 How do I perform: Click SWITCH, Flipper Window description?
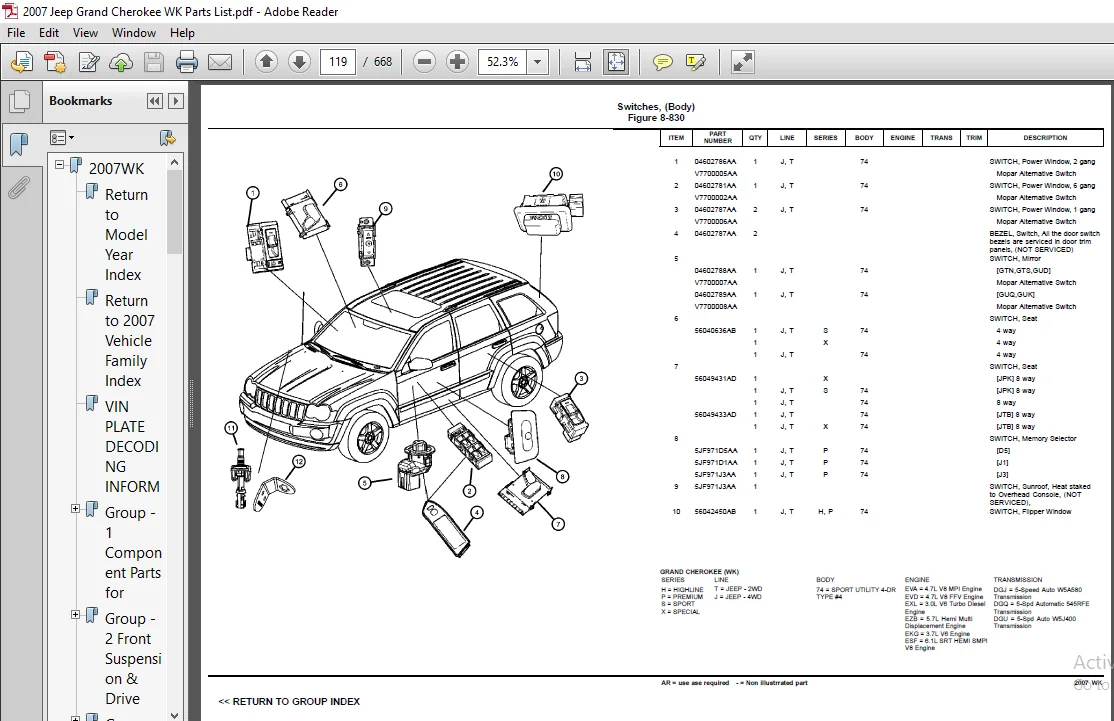(1030, 511)
